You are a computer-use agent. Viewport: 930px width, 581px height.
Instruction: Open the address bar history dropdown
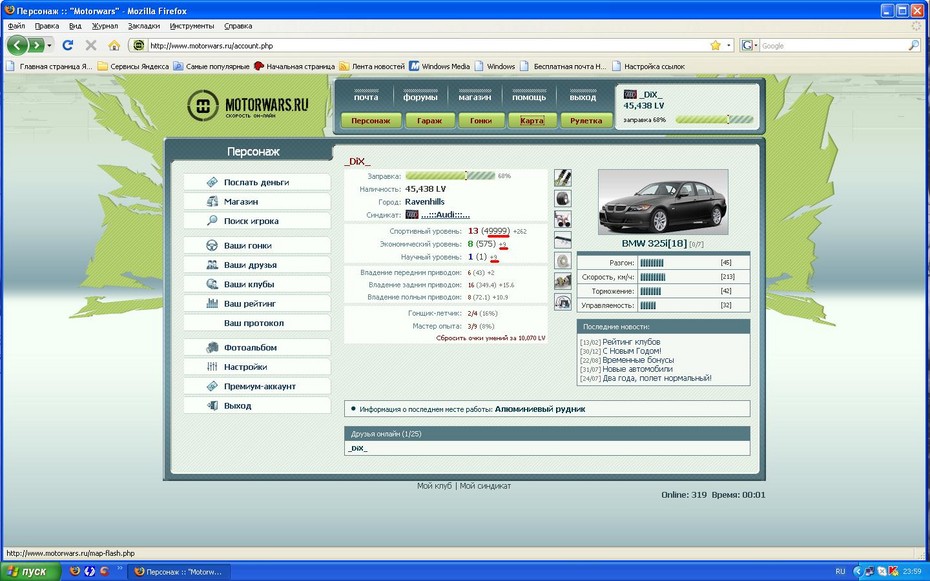pos(728,45)
